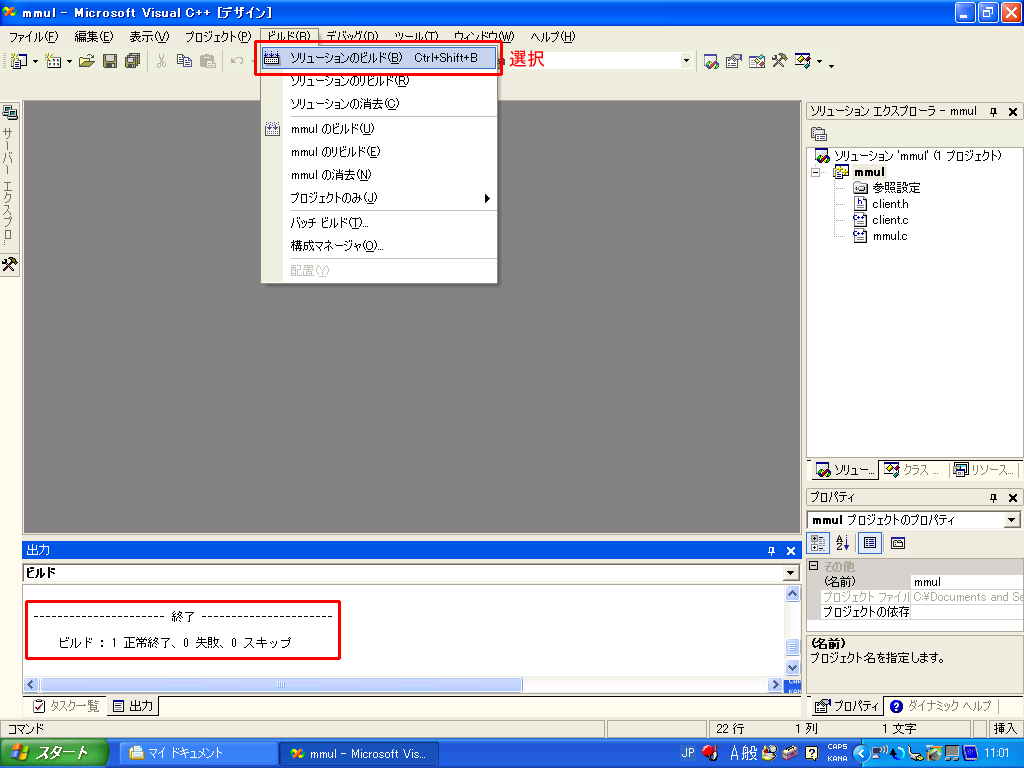Image resolution: width=1024 pixels, height=768 pixels.
Task: Click the Save floppy disk icon
Action: click(x=110, y=61)
